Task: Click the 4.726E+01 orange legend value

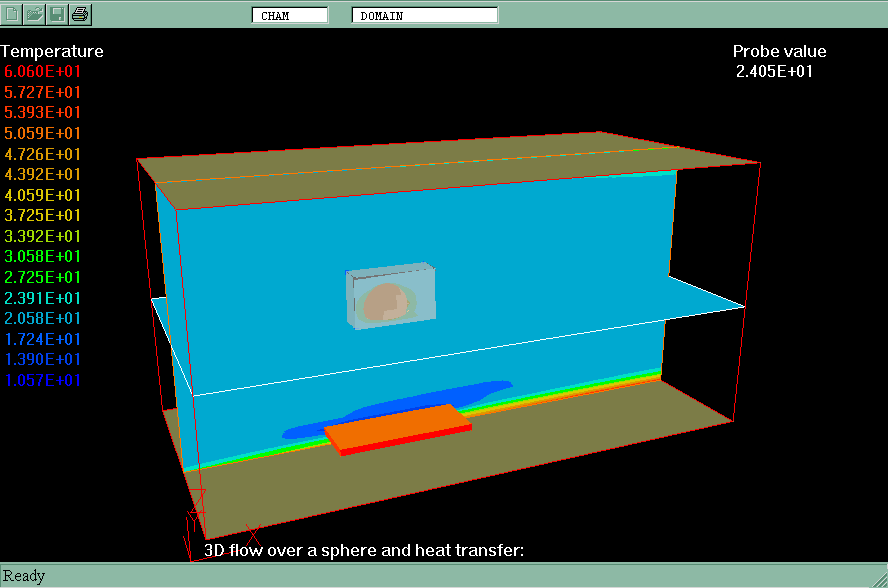Action: 43,154
